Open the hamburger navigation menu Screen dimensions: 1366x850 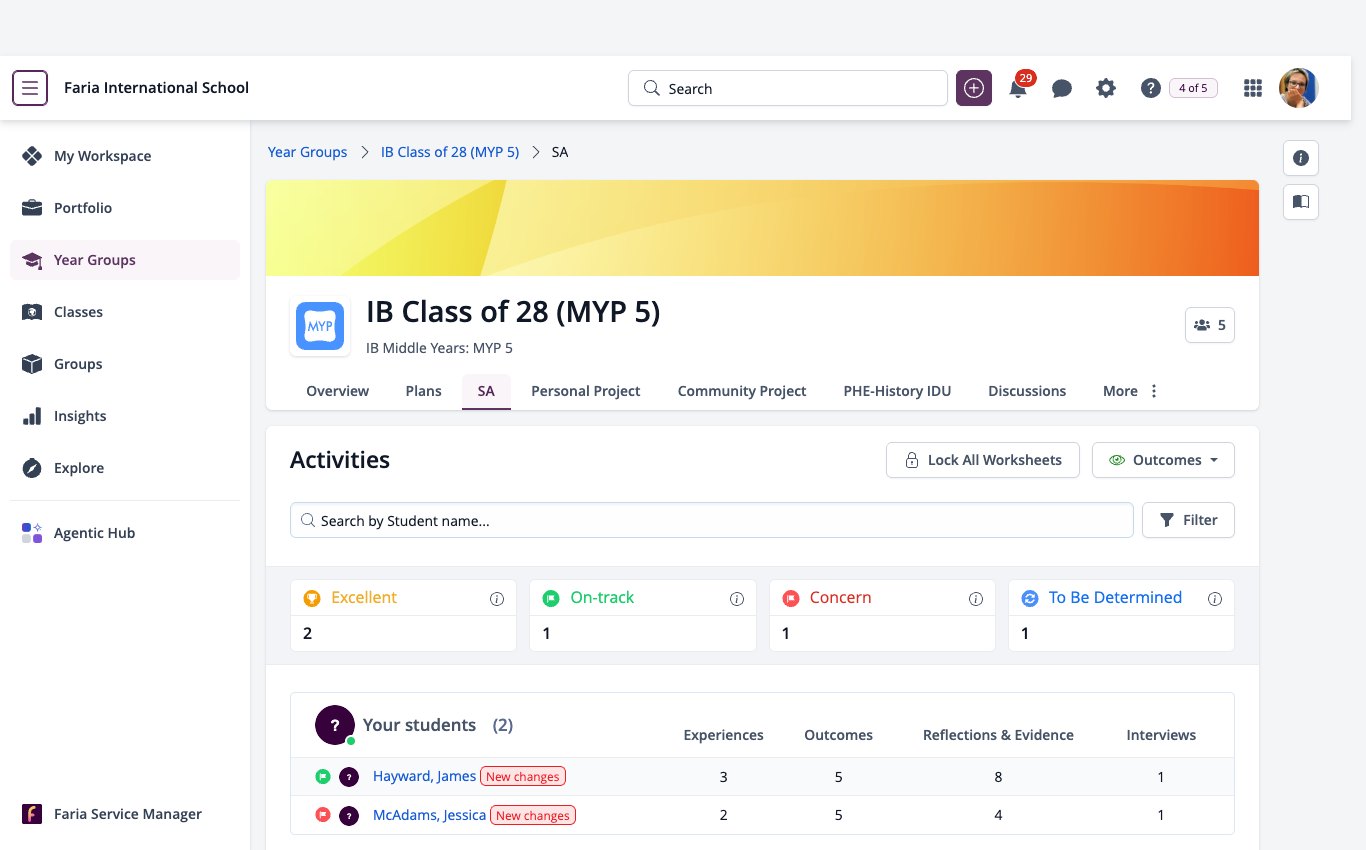click(30, 88)
